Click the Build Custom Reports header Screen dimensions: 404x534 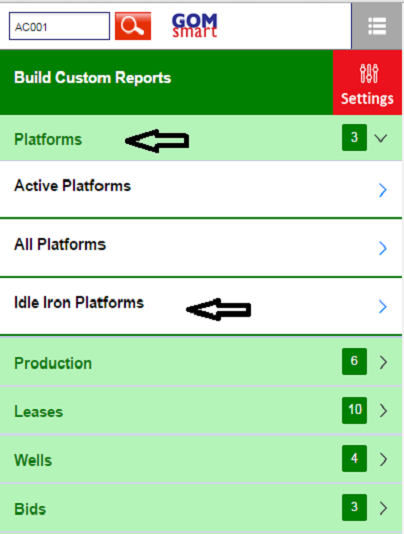(92, 78)
